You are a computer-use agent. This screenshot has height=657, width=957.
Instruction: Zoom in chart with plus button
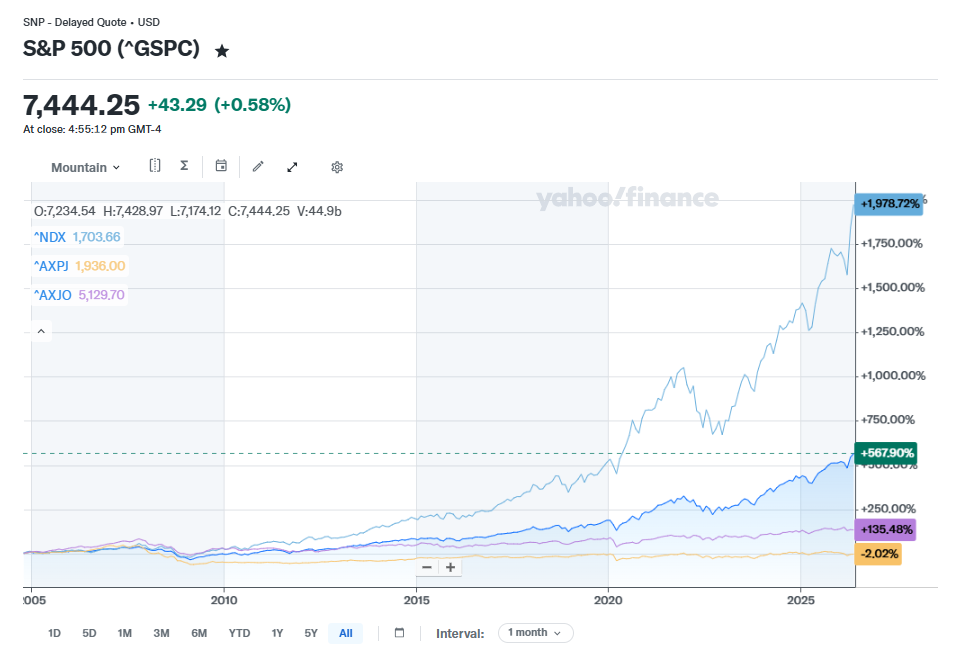coord(450,567)
